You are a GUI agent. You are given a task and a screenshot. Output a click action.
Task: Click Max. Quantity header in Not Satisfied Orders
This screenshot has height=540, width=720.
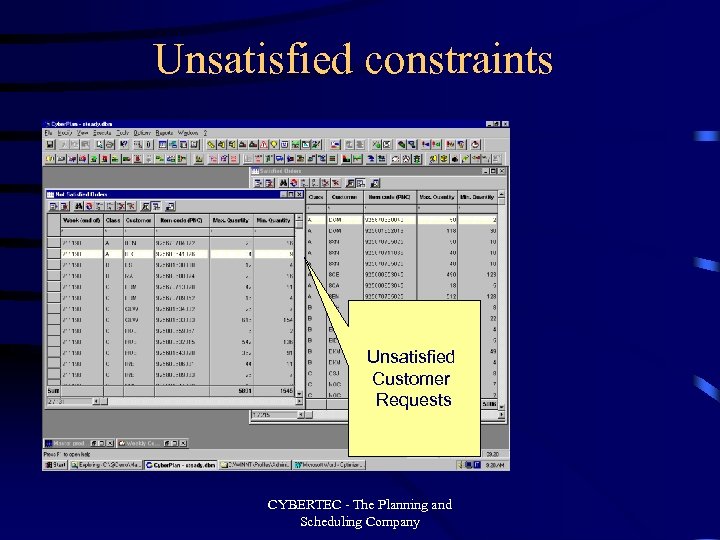point(231,220)
